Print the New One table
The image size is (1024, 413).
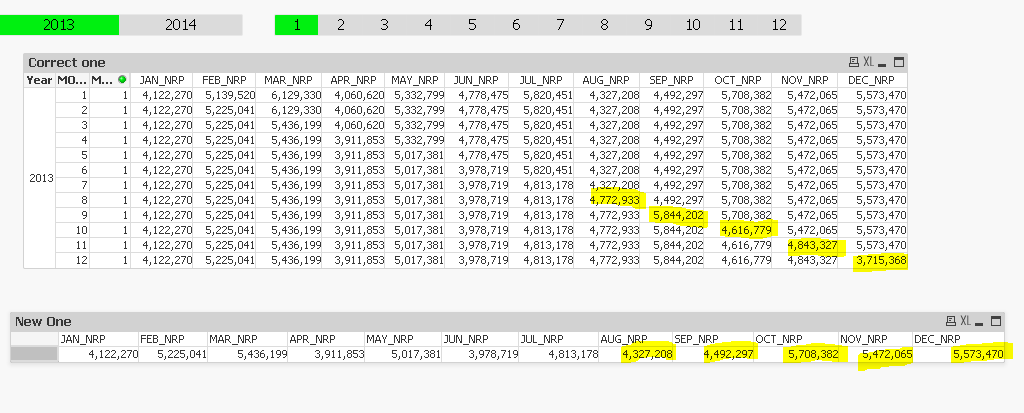(951, 321)
